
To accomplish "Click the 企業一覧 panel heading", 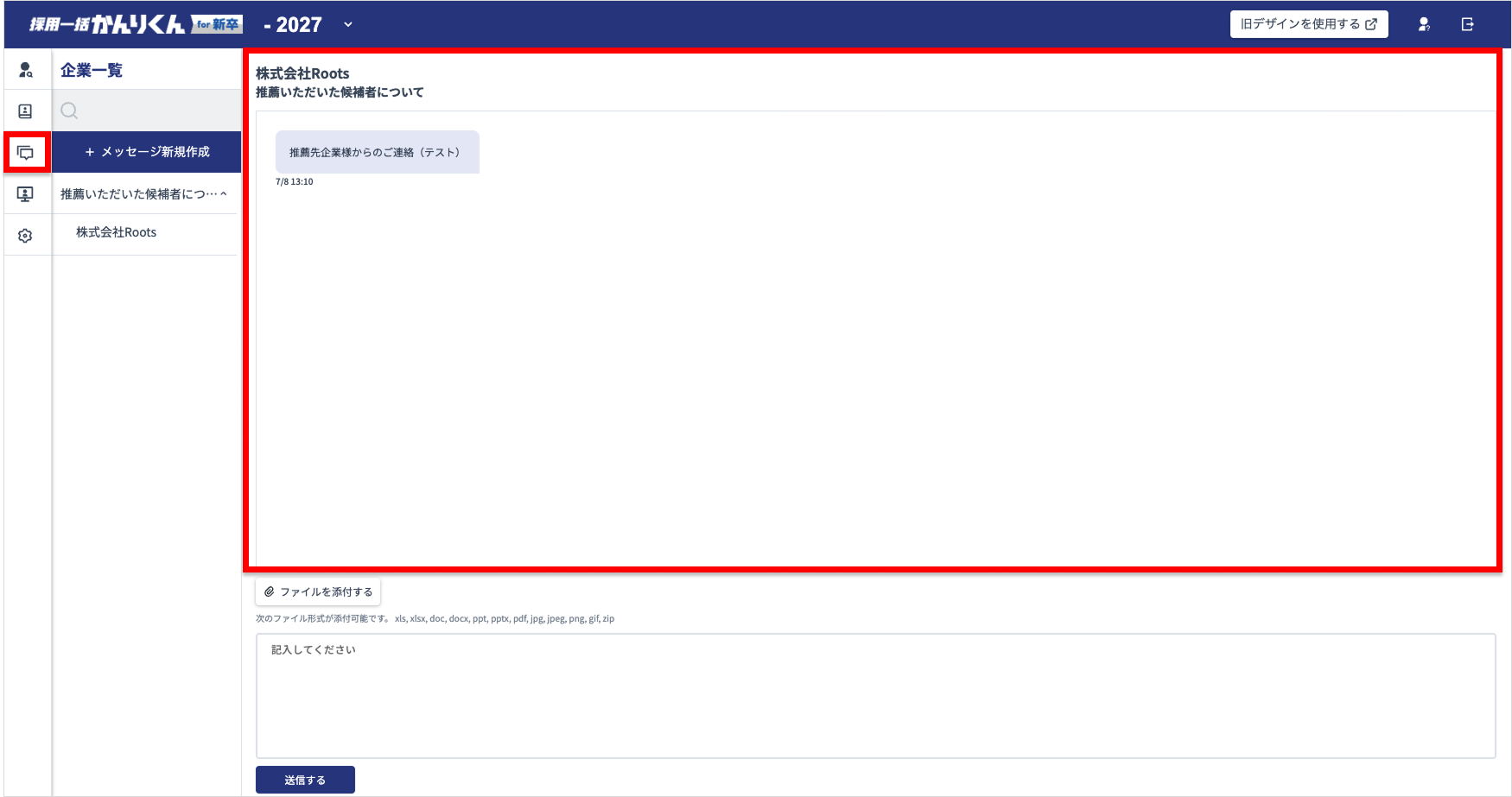I will [x=92, y=70].
